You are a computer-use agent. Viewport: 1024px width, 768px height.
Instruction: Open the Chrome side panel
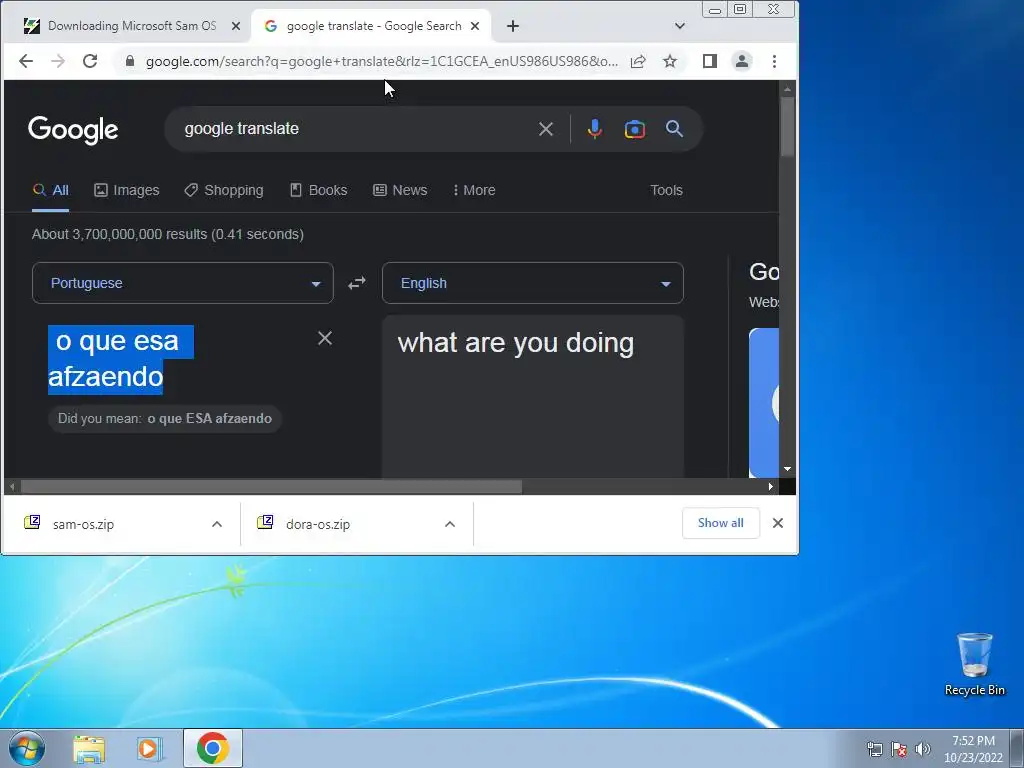click(x=710, y=61)
